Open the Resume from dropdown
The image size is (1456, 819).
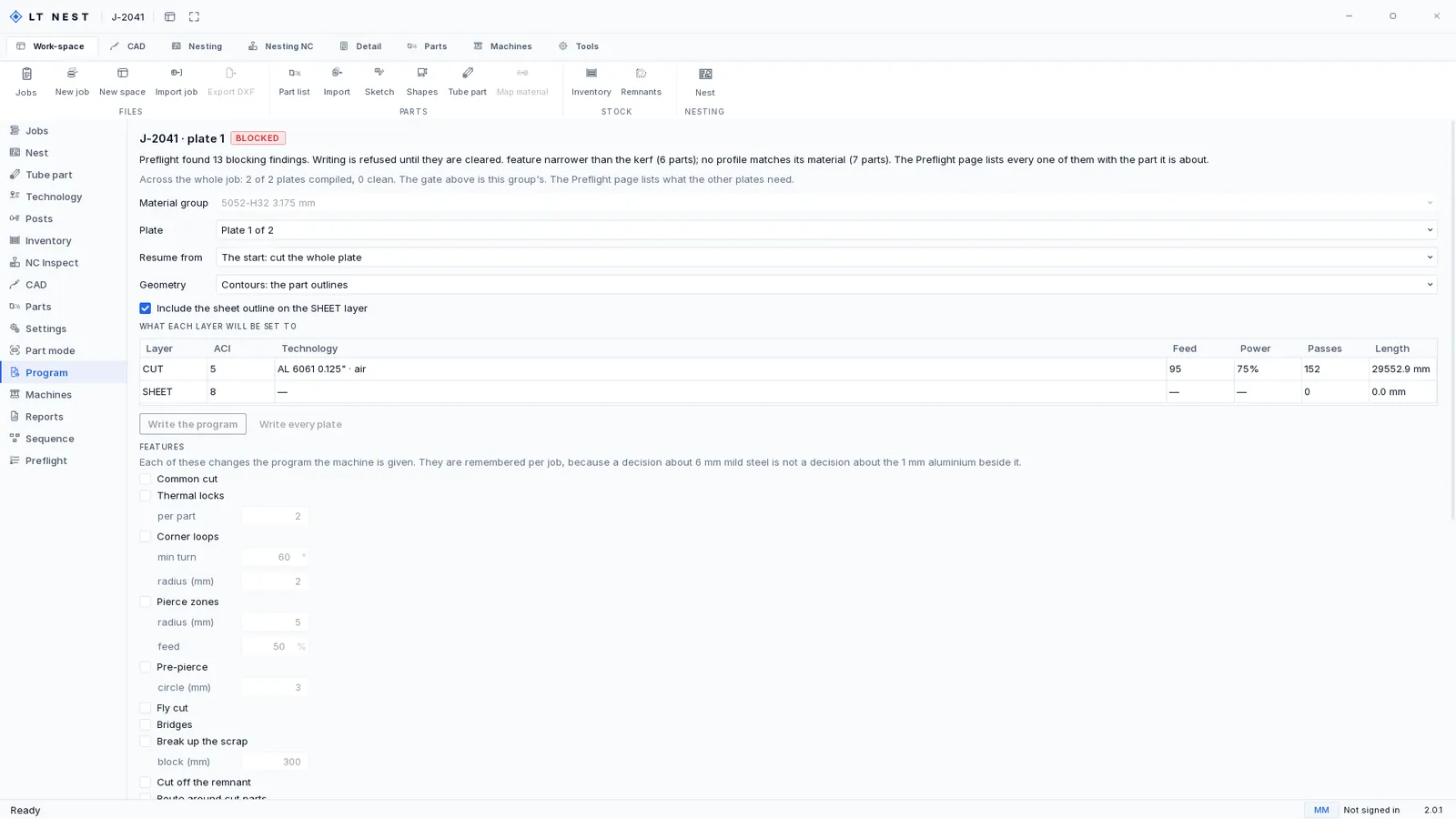click(826, 258)
